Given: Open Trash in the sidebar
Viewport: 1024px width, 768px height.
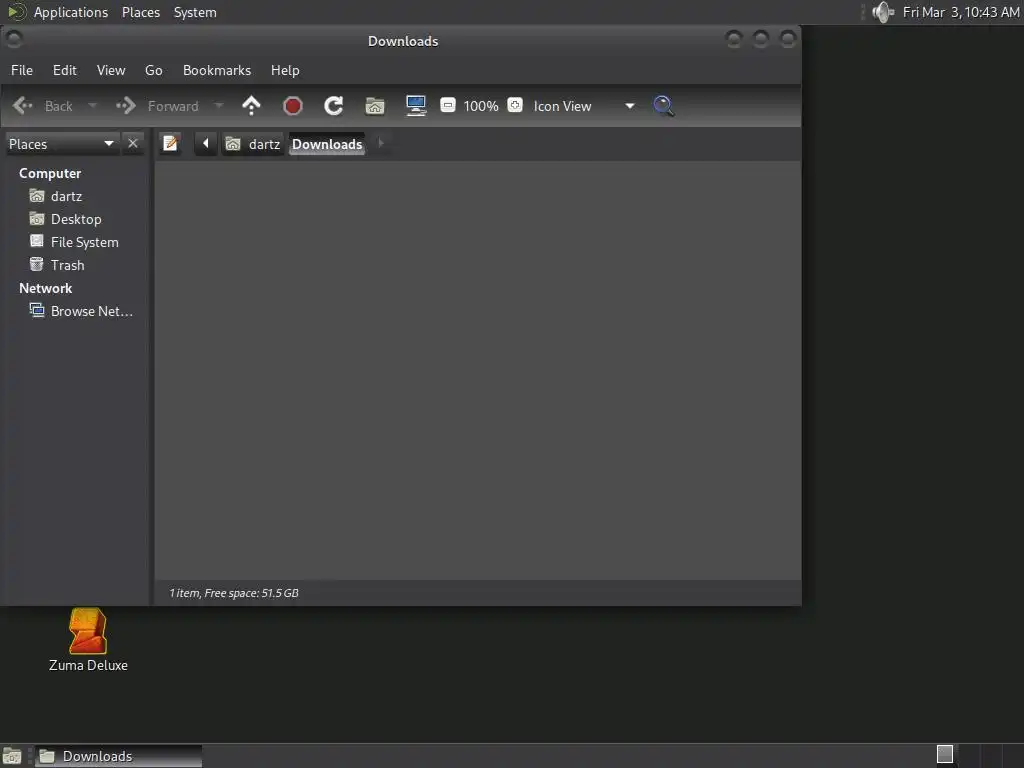Looking at the screenshot, I should coord(67,265).
